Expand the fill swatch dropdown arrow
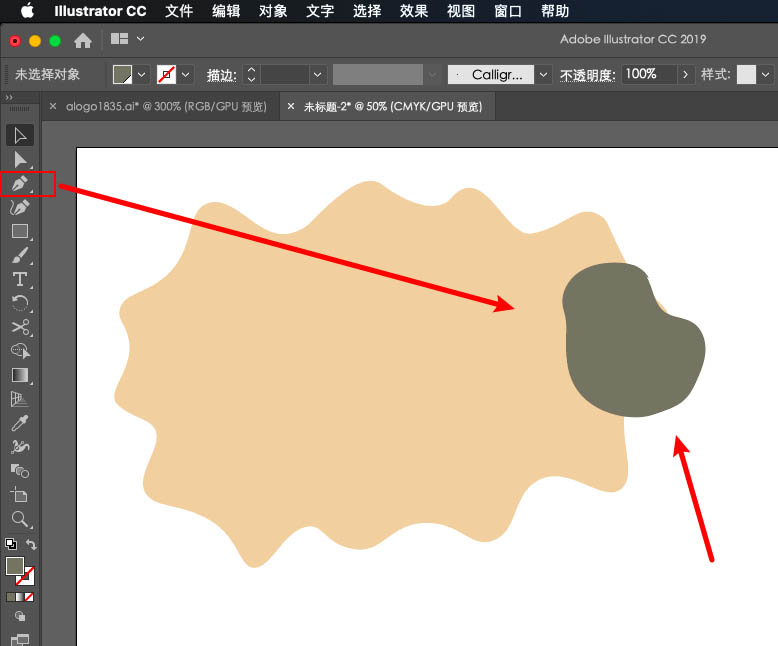 tap(141, 75)
